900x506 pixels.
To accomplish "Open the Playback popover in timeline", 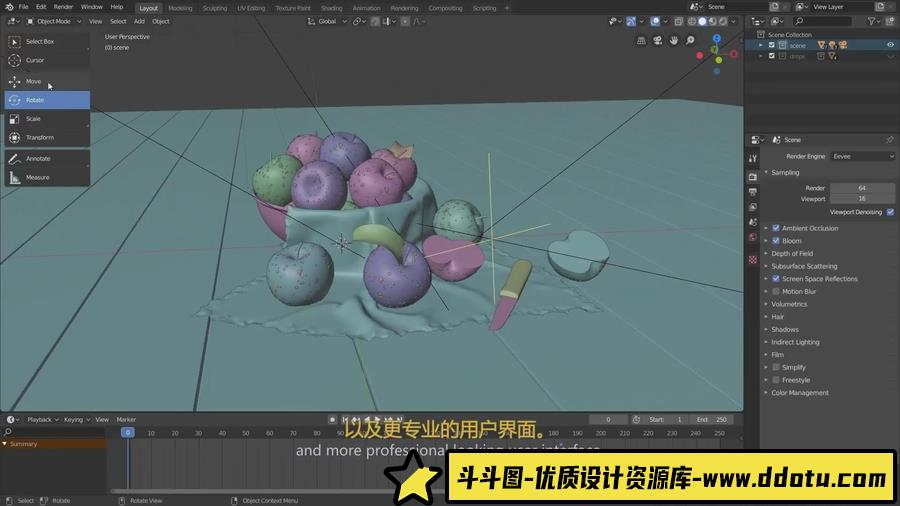I will click(x=41, y=420).
